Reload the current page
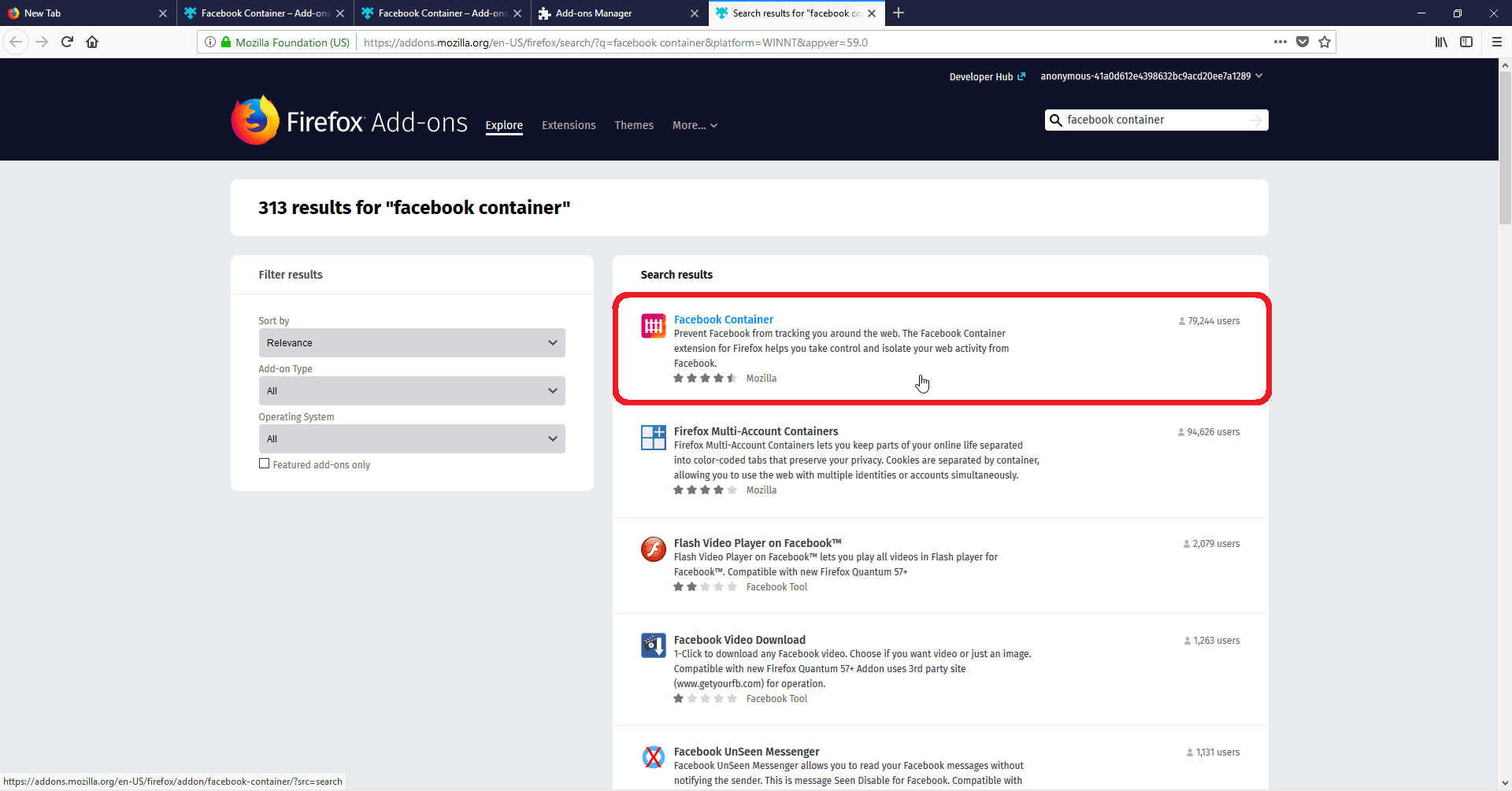This screenshot has width=1512, height=791. 67,42
